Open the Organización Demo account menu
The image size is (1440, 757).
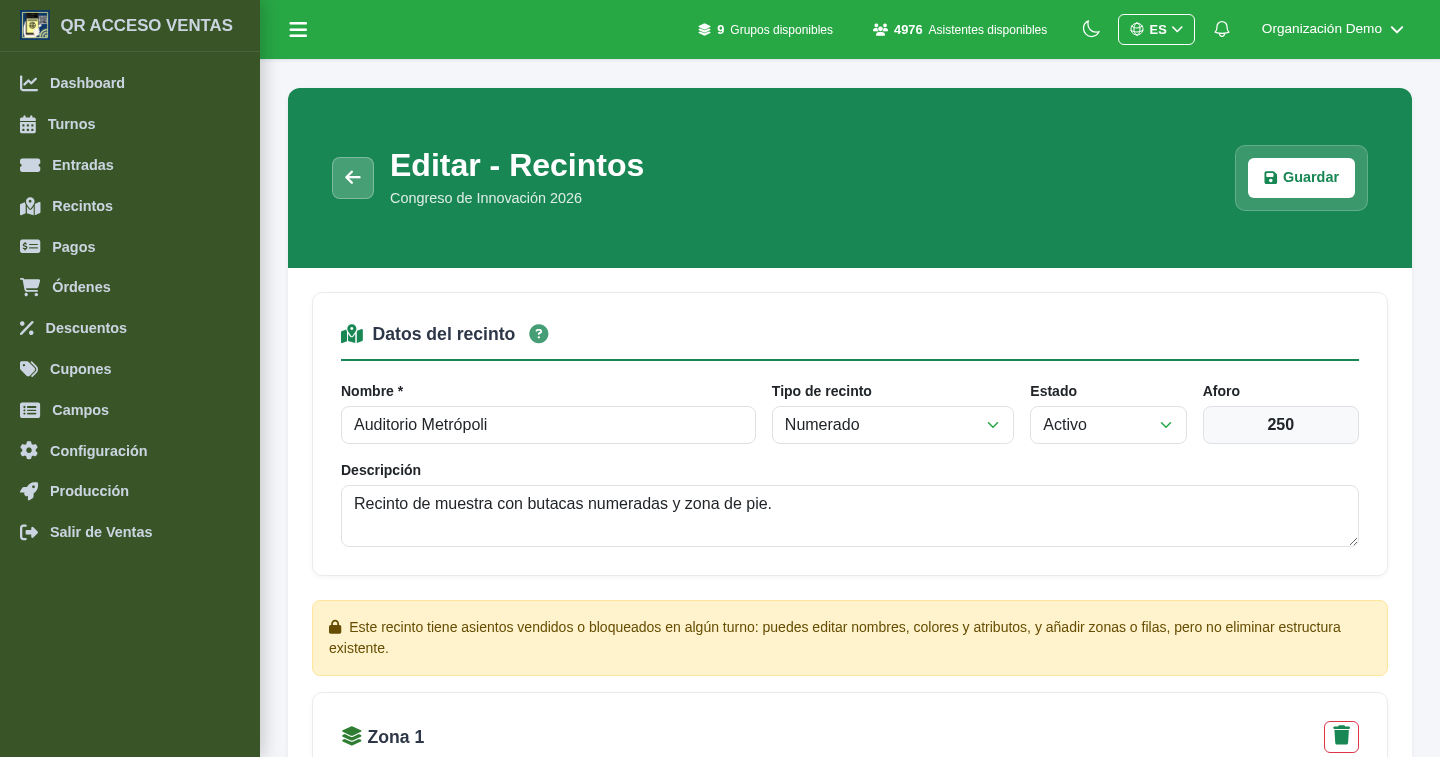(1332, 29)
